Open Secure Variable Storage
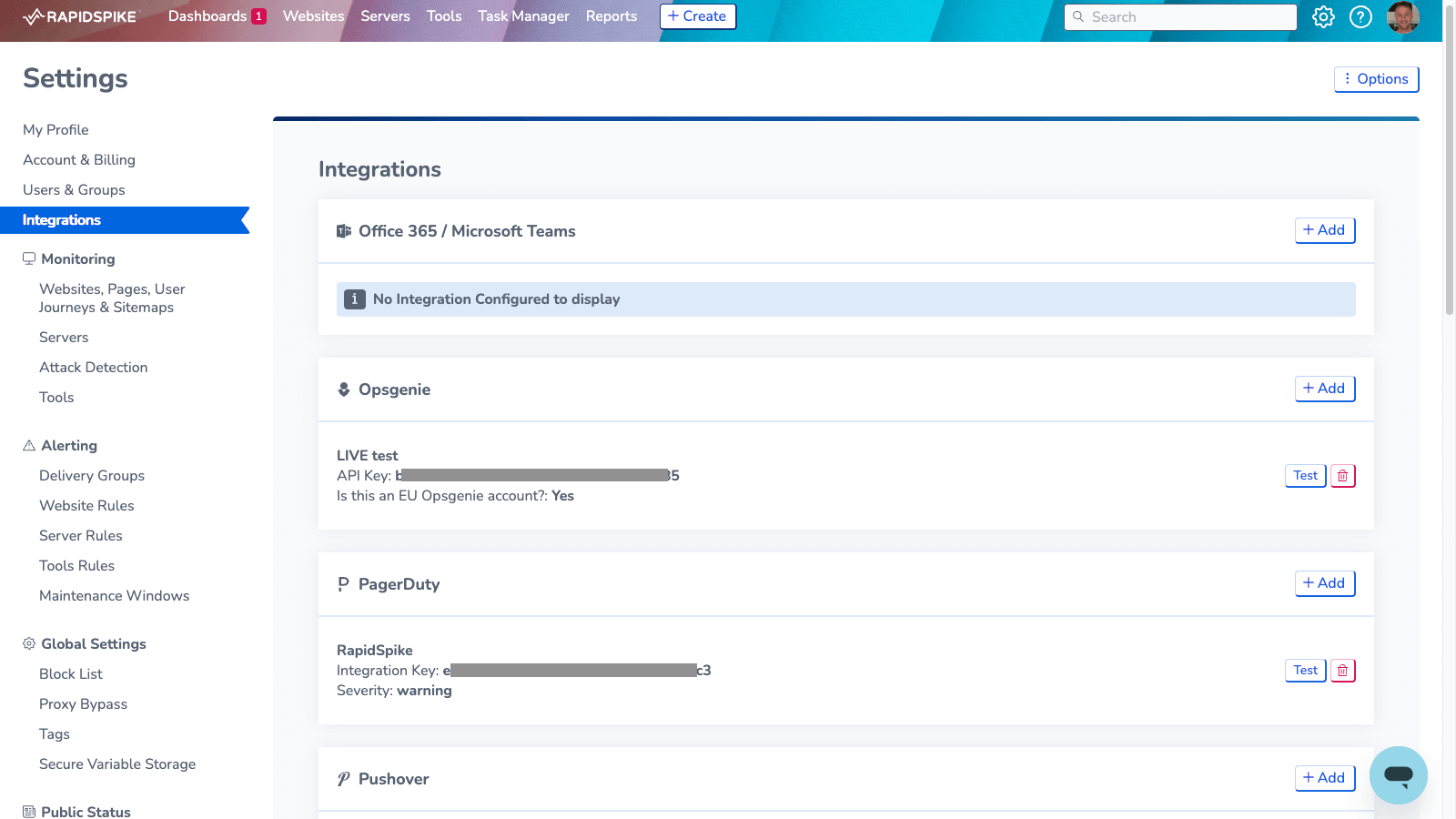 [117, 764]
